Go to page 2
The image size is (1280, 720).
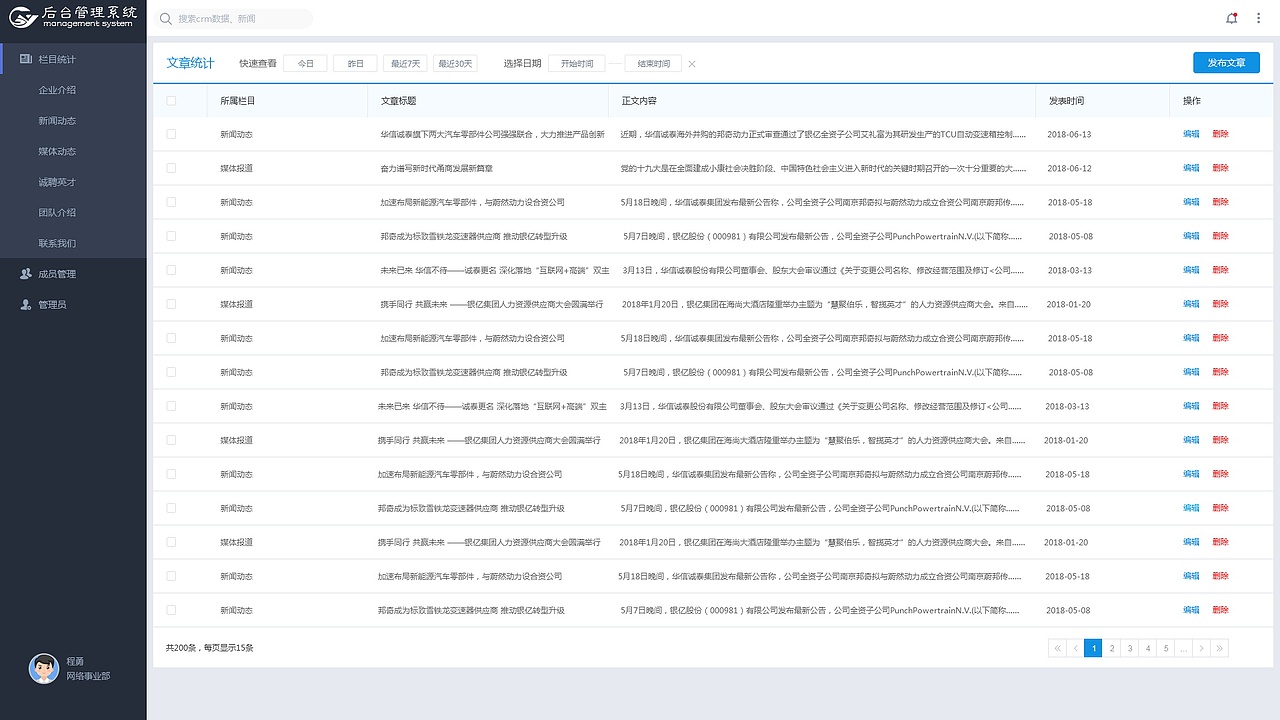[1111, 648]
